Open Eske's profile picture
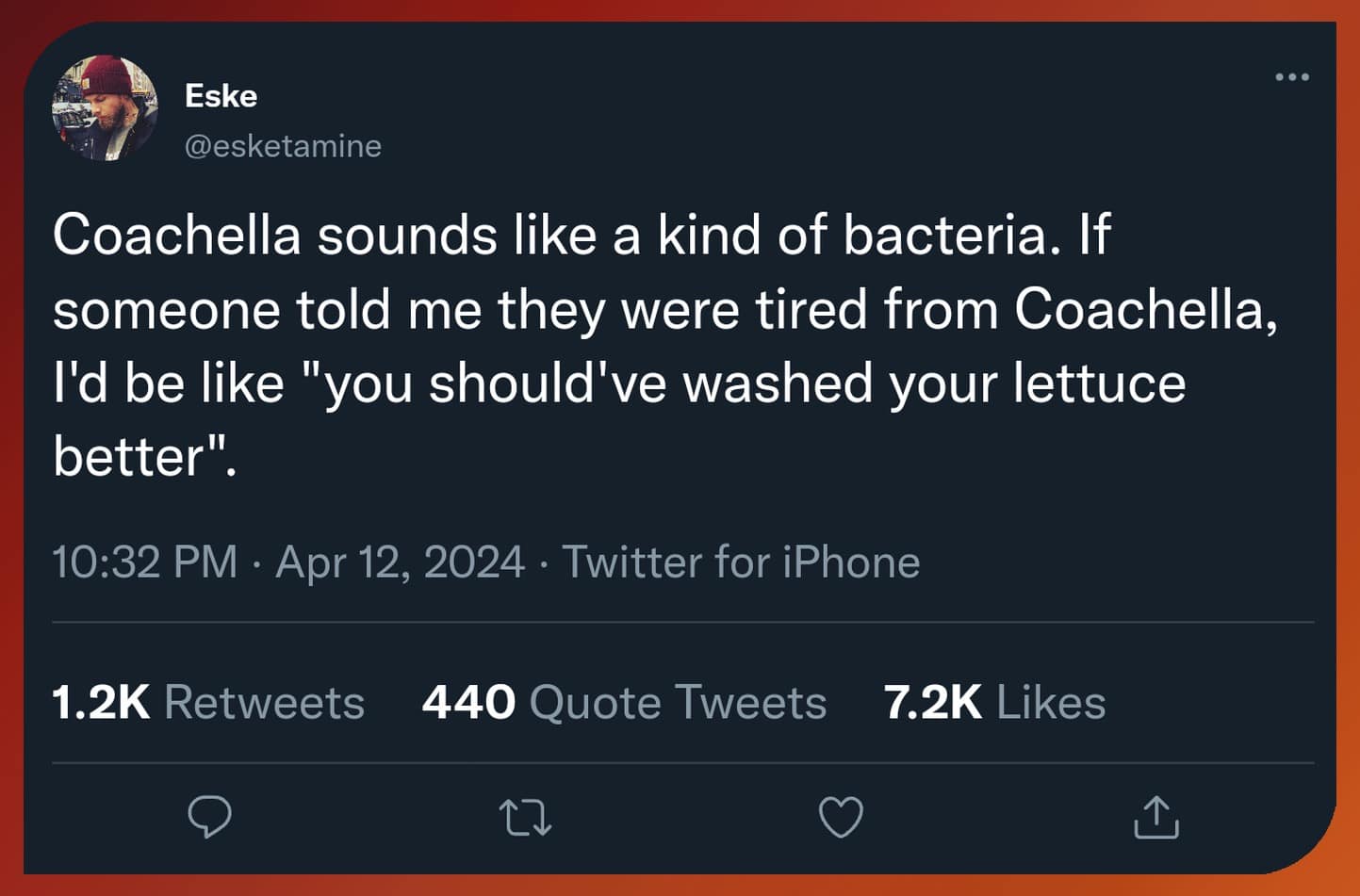 pos(105,108)
